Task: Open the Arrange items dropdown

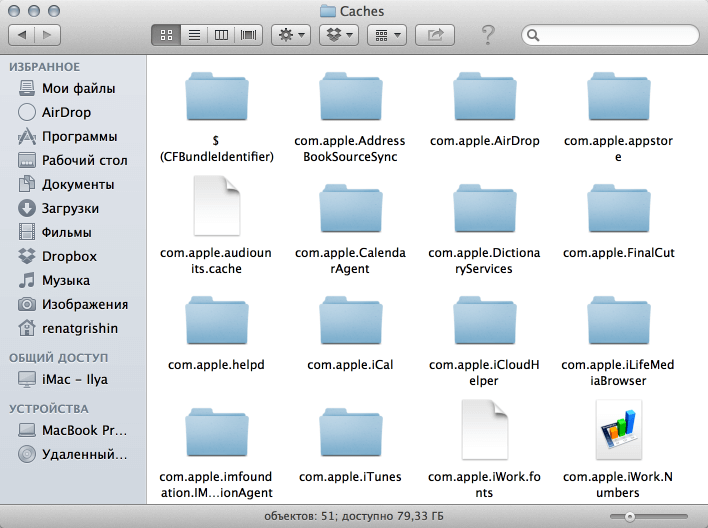Action: point(385,35)
